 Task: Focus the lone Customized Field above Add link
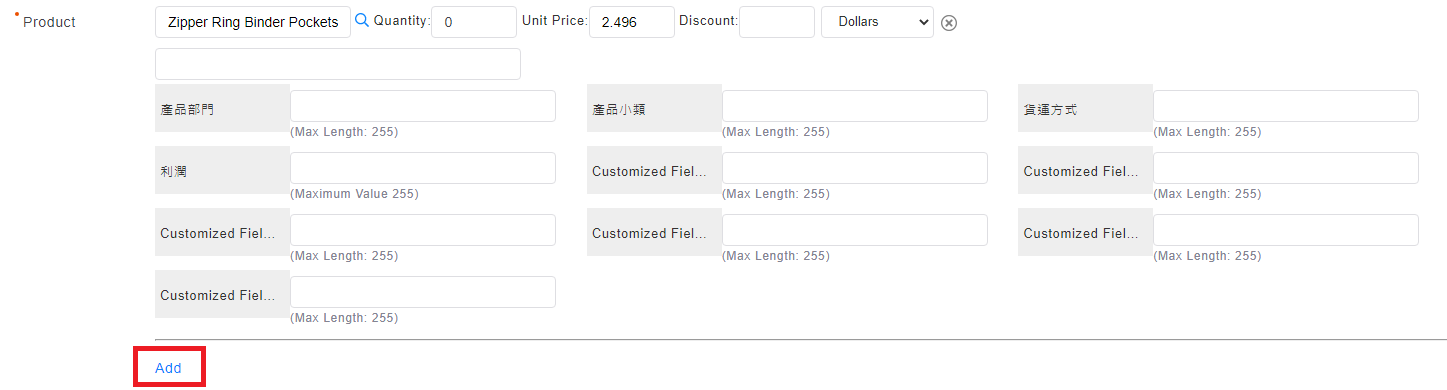423,292
